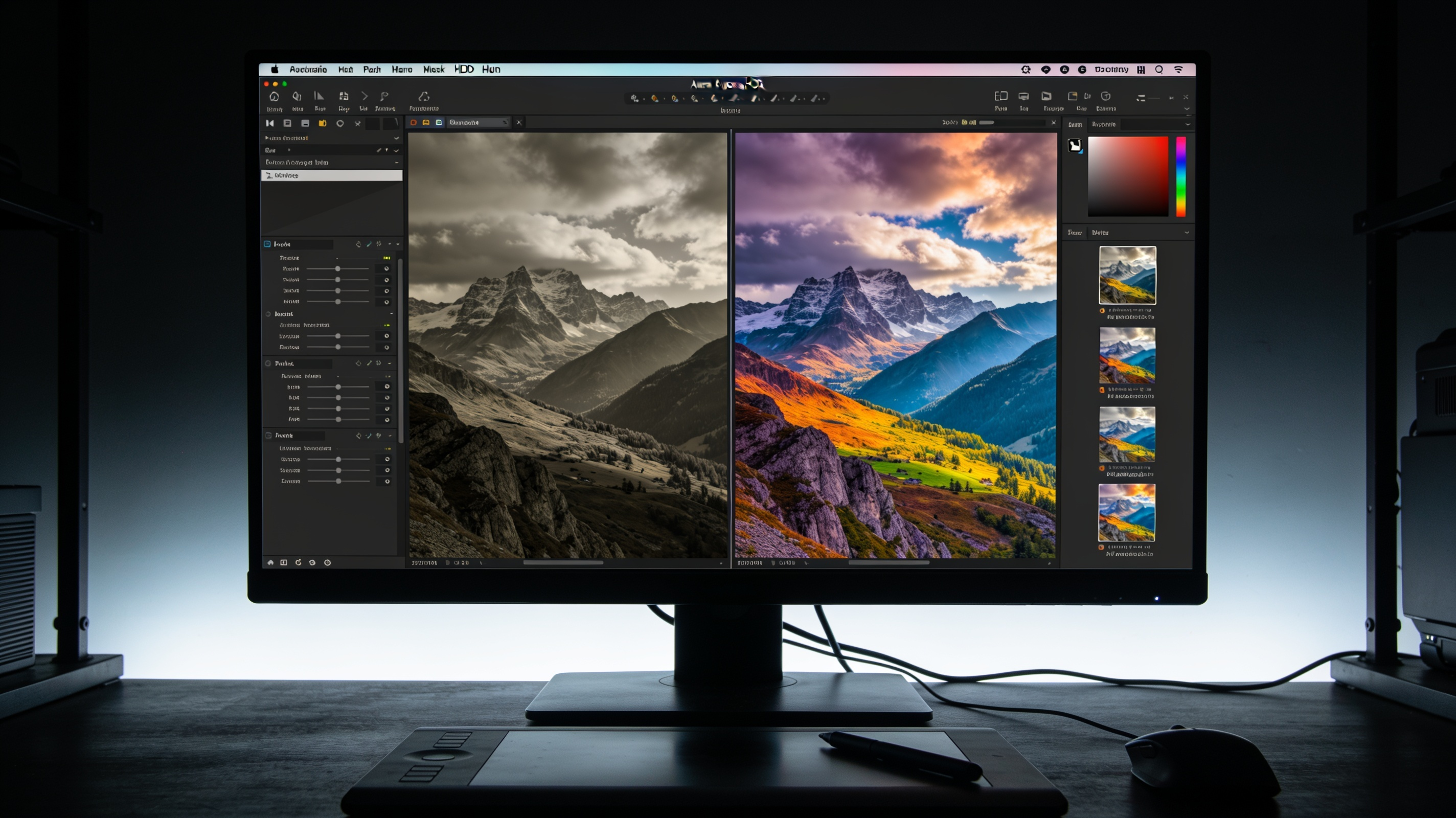Viewport: 1456px width, 818px height.
Task: Select the first preset thumbnail in the right panel
Action: point(1127,275)
